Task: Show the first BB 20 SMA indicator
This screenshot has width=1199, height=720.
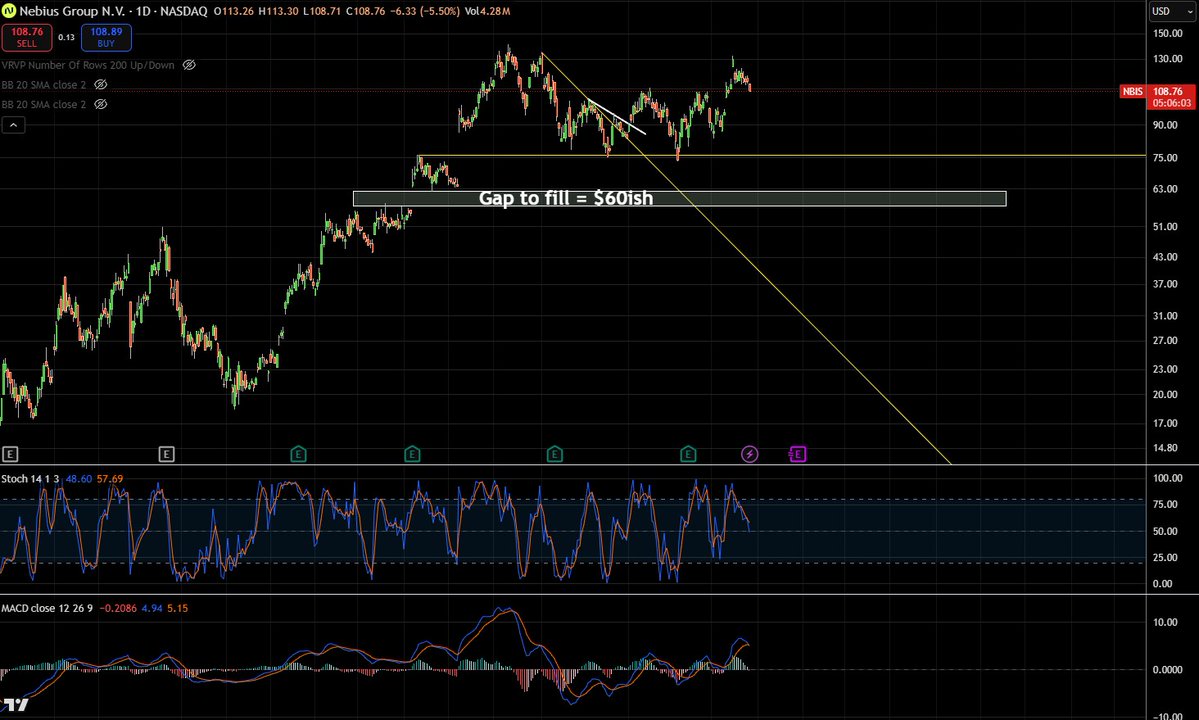Action: point(100,84)
